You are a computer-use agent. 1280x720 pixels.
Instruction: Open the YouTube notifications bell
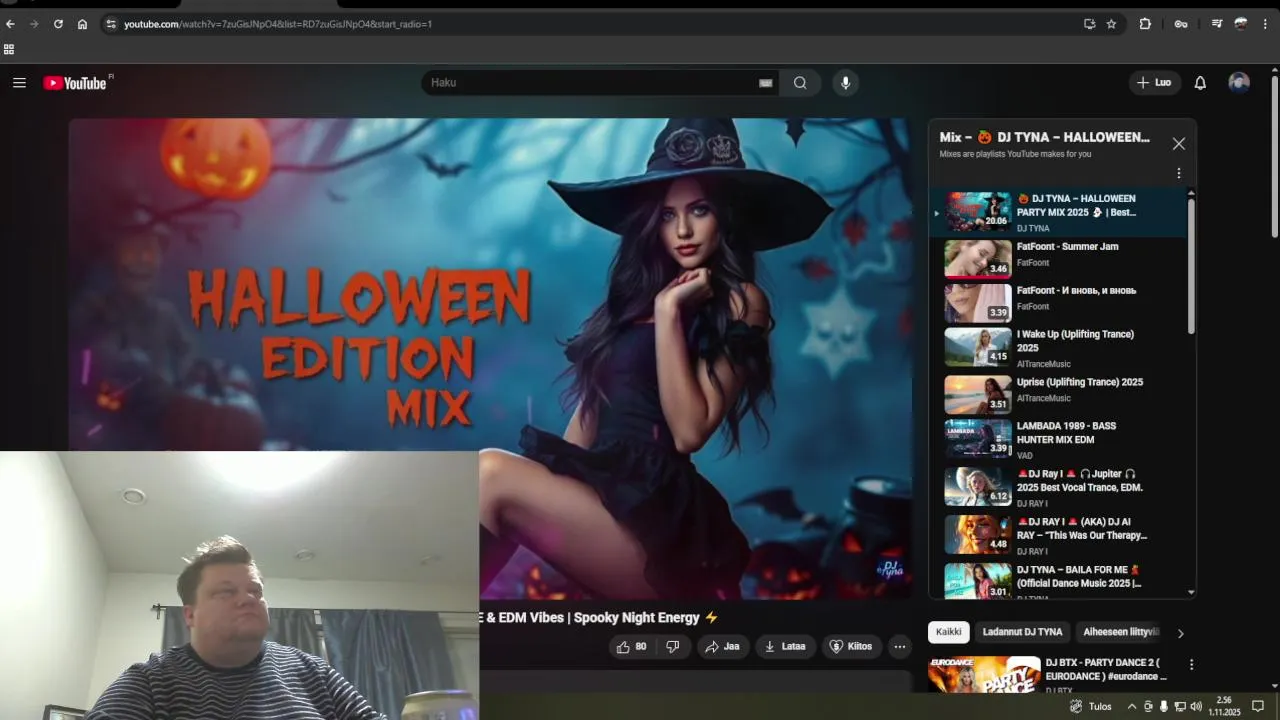tap(1200, 83)
